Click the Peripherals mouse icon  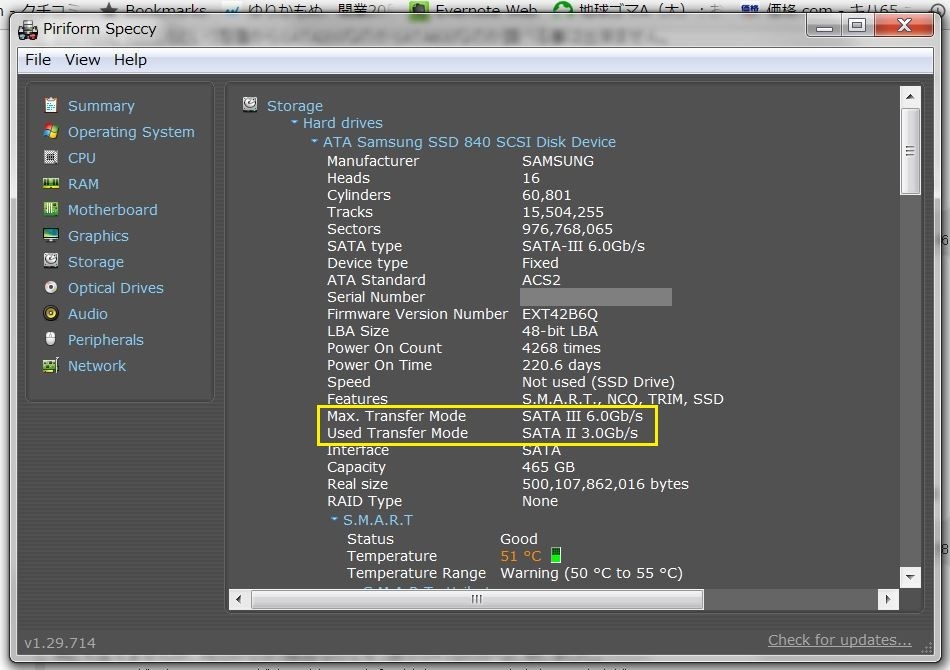tap(51, 339)
